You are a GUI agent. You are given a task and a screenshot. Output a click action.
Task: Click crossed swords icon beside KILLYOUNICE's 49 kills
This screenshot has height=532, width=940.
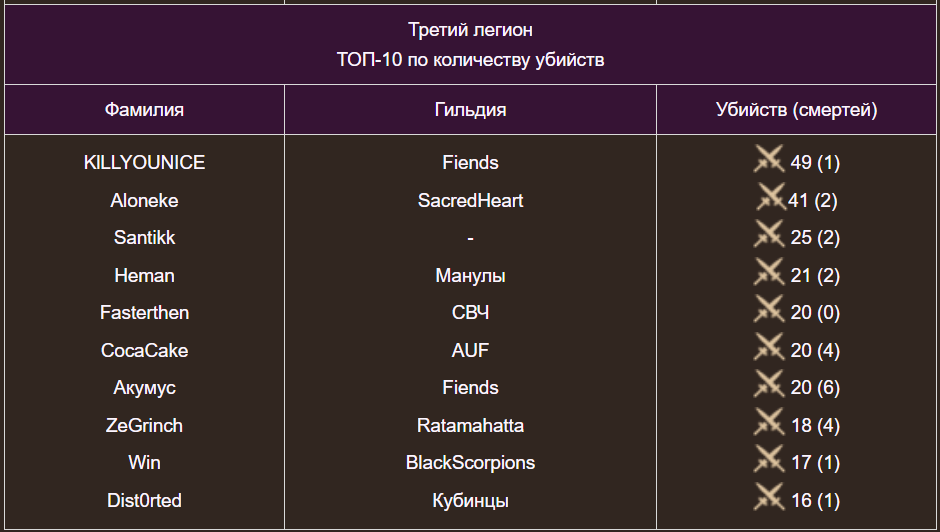pos(769,160)
